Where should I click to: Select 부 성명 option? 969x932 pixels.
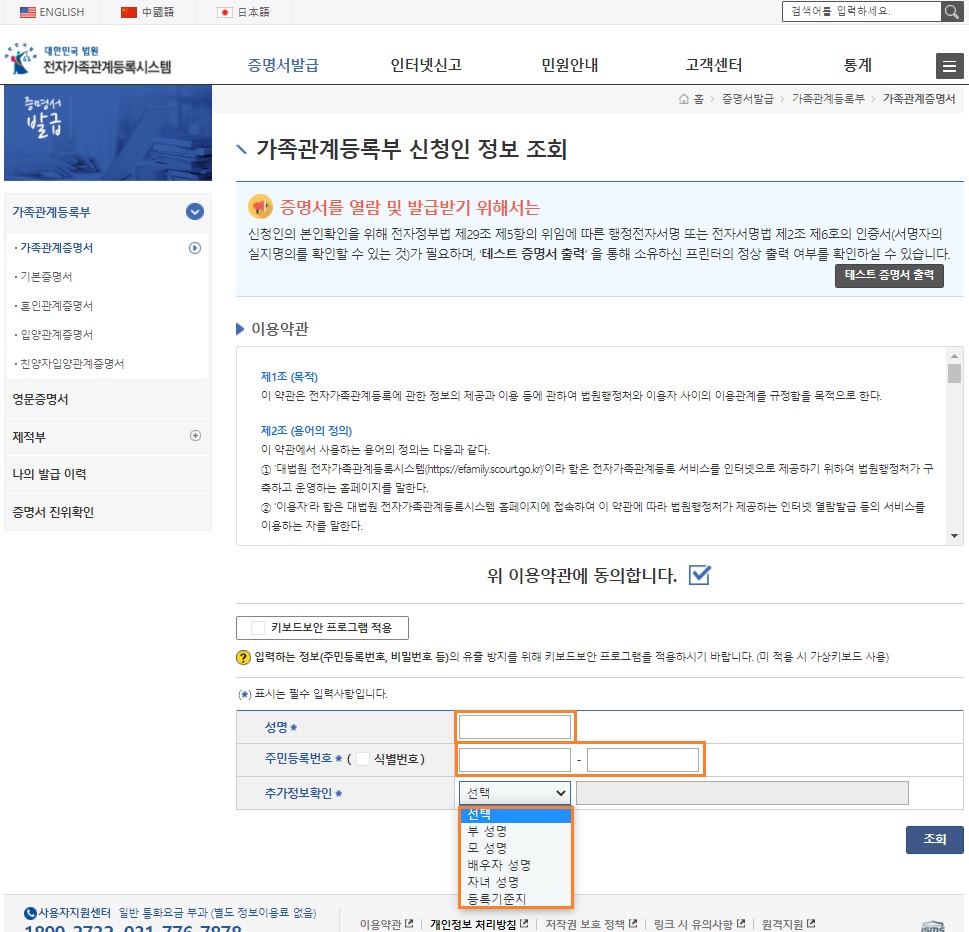(515, 831)
